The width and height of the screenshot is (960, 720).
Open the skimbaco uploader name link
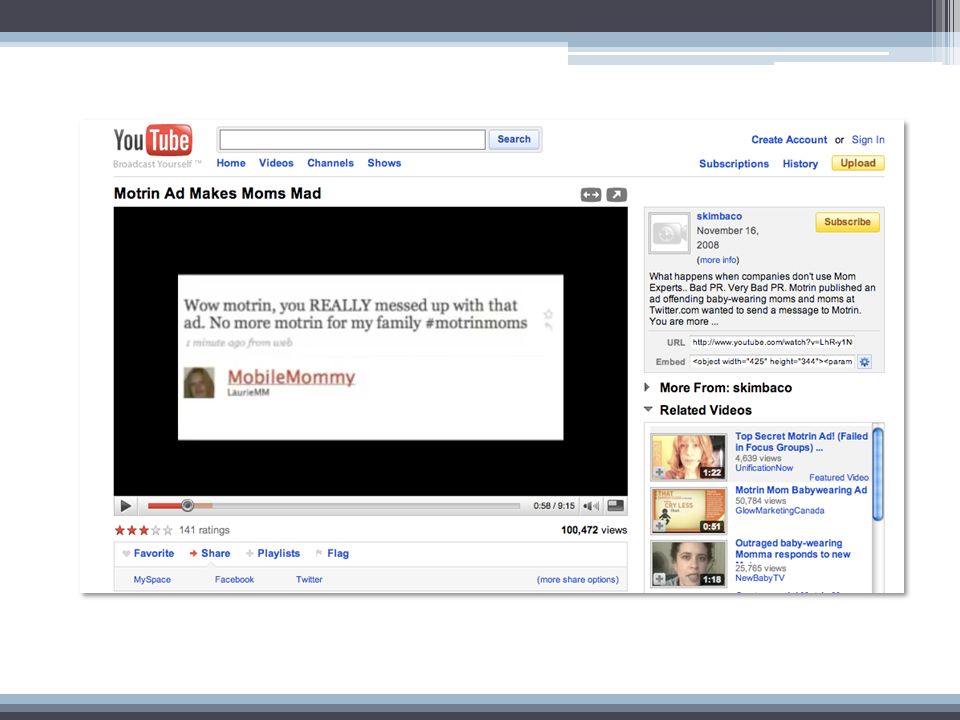[x=719, y=216]
